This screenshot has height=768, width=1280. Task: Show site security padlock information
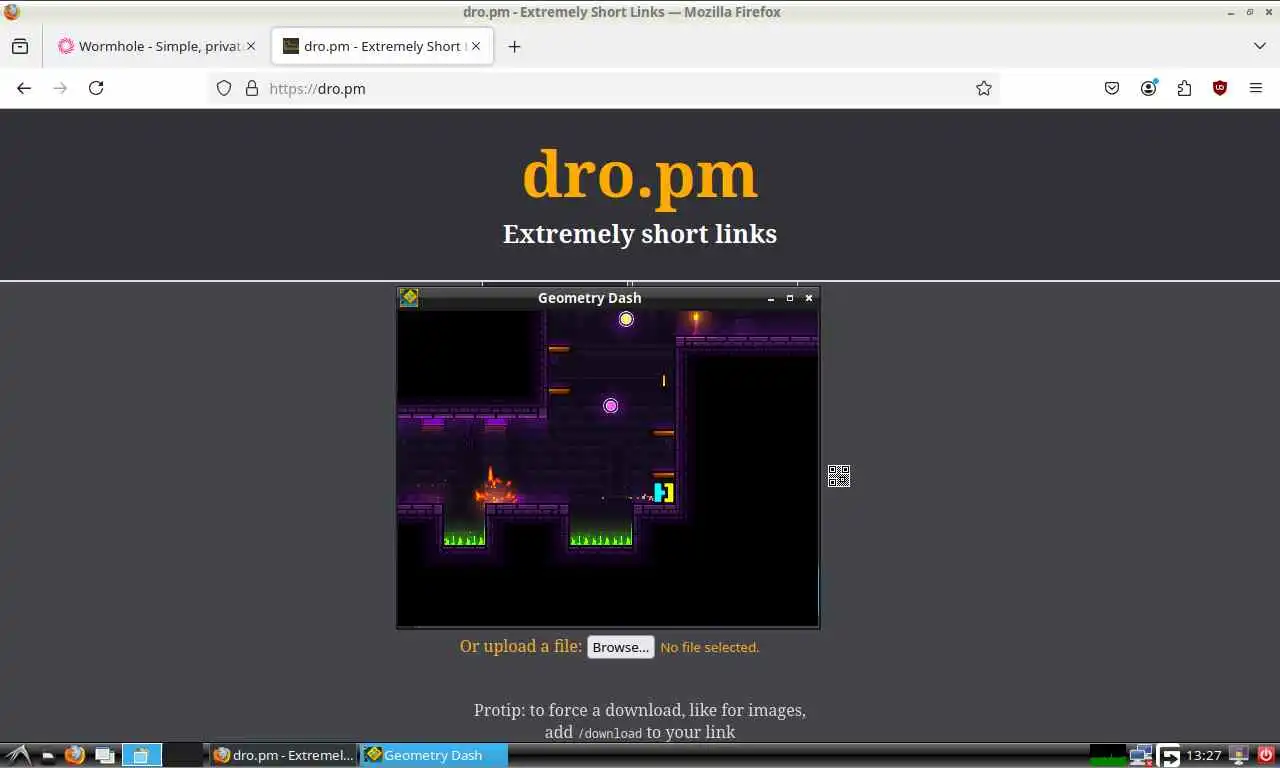coord(251,88)
